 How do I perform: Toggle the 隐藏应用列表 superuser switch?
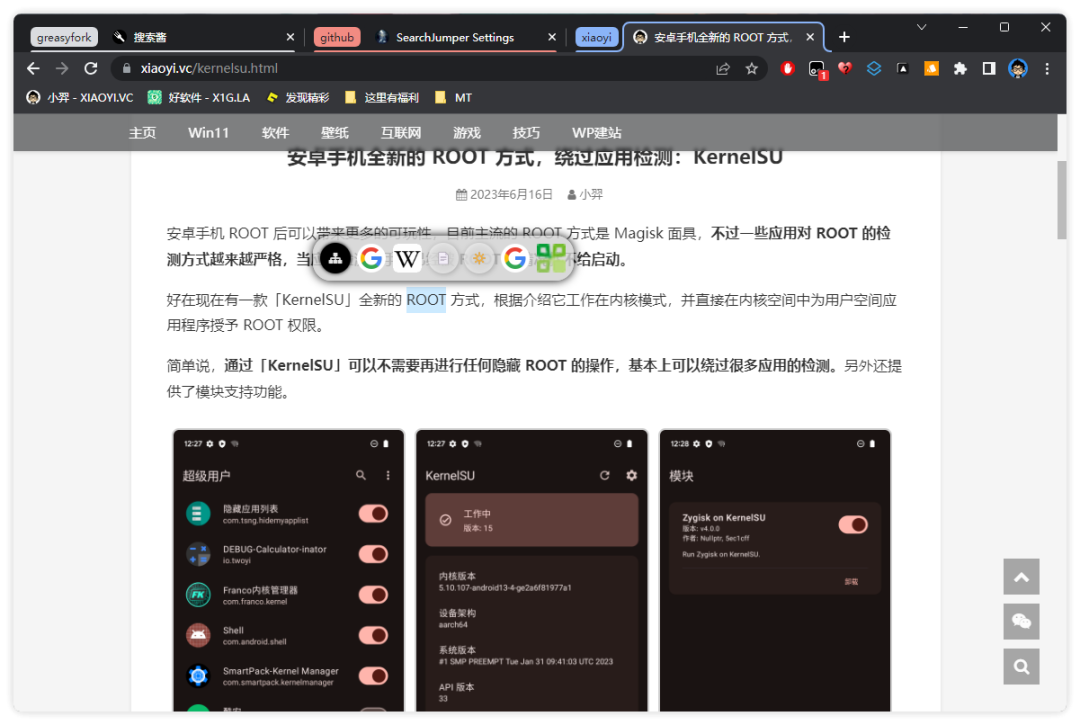click(373, 514)
